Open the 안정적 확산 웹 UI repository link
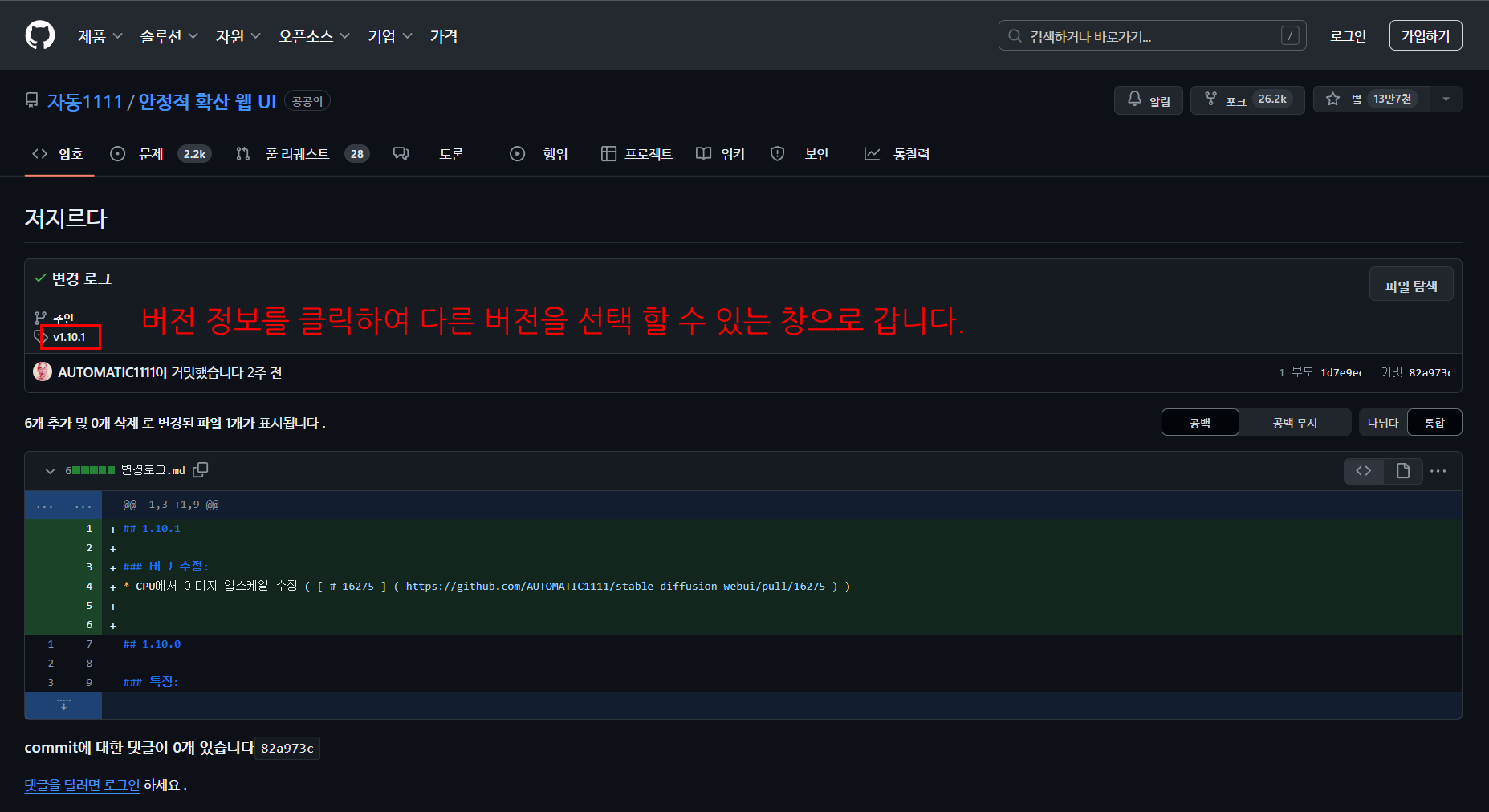Screen dimensions: 1489x812 coord(207,102)
